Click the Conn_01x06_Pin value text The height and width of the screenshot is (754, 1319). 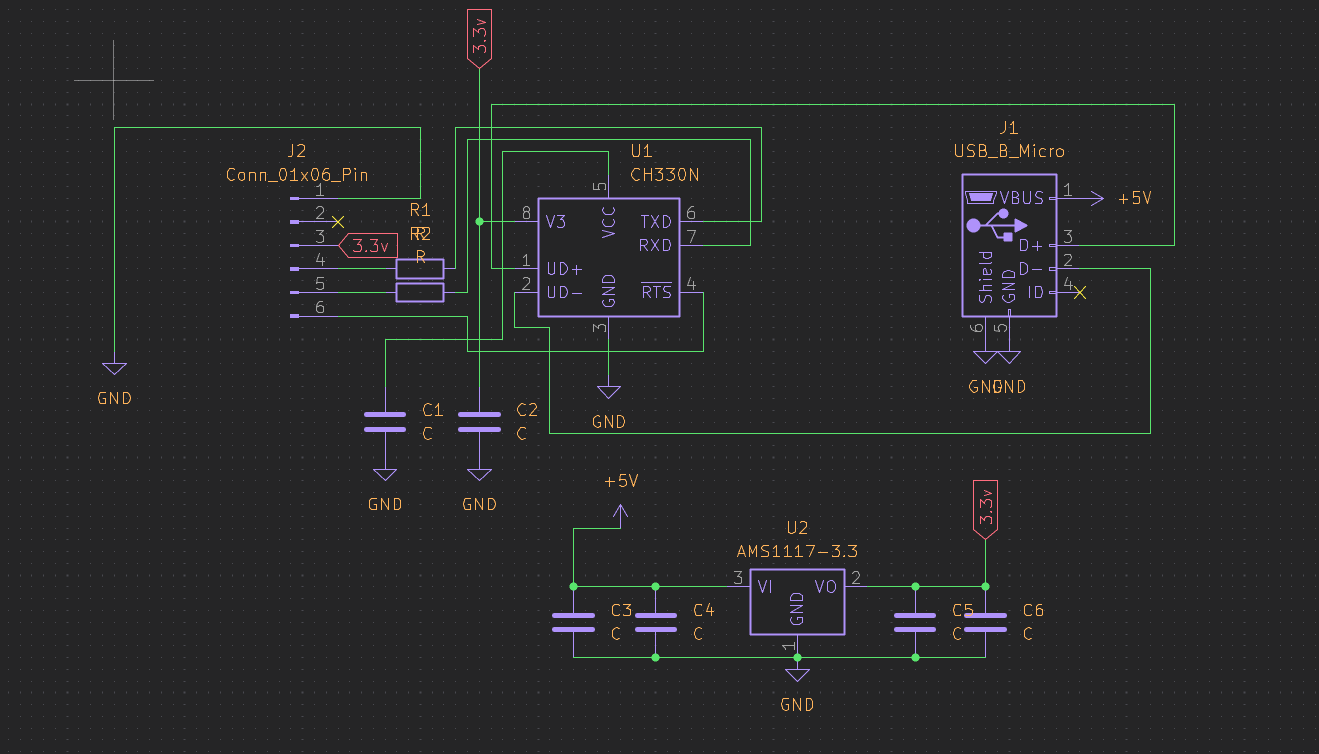[x=297, y=175]
